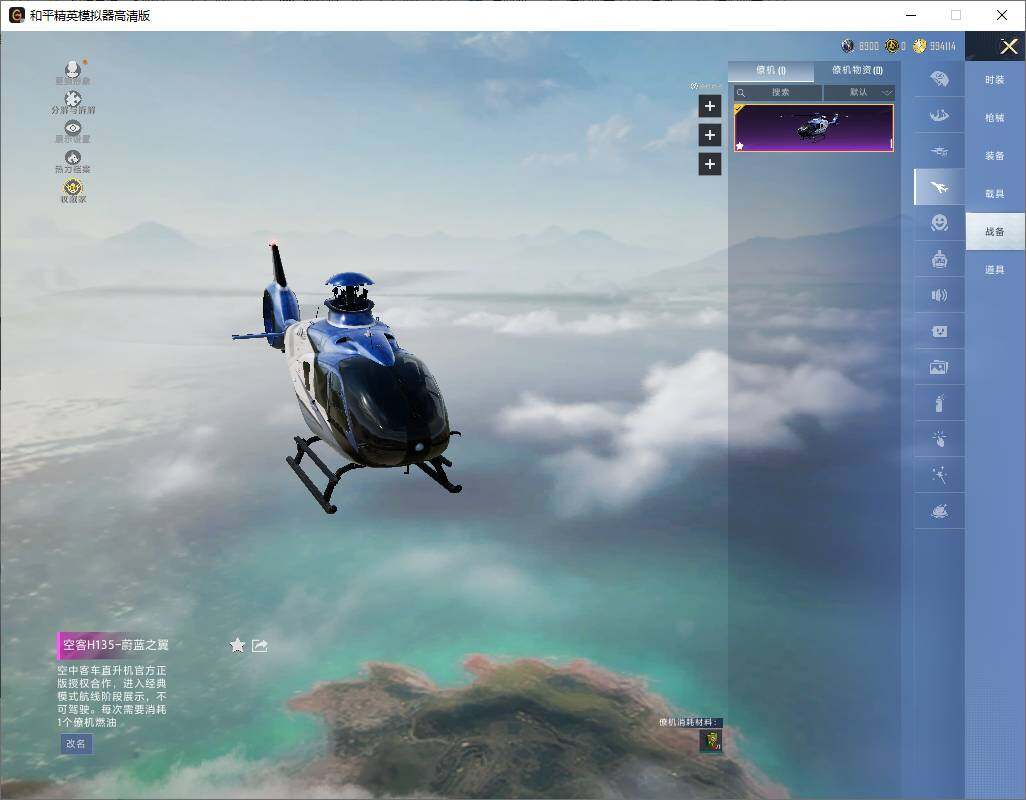Select the purple helicopter thumbnail card

click(x=813, y=128)
